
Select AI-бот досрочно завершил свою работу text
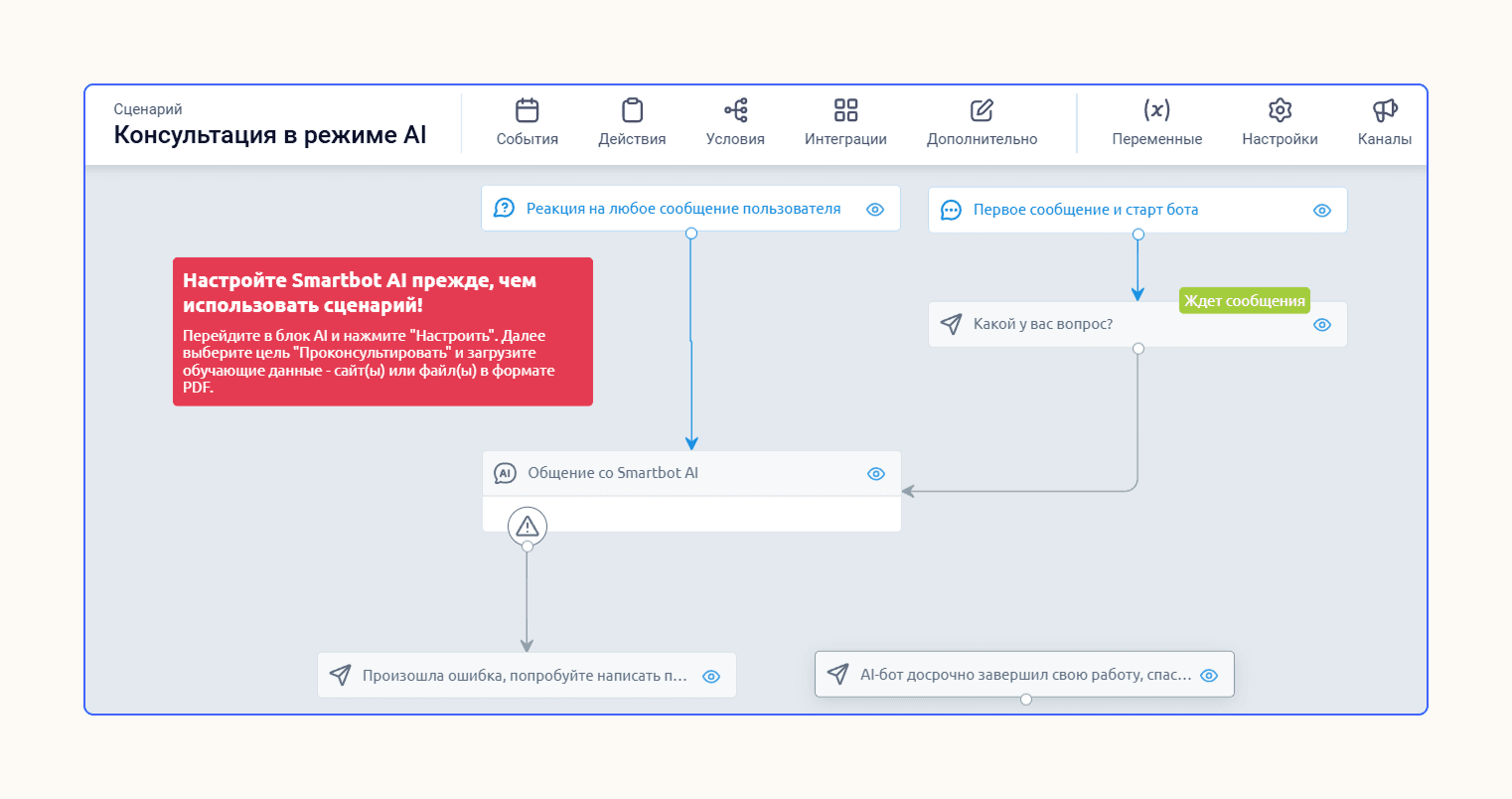pyautogui.click(x=1026, y=675)
